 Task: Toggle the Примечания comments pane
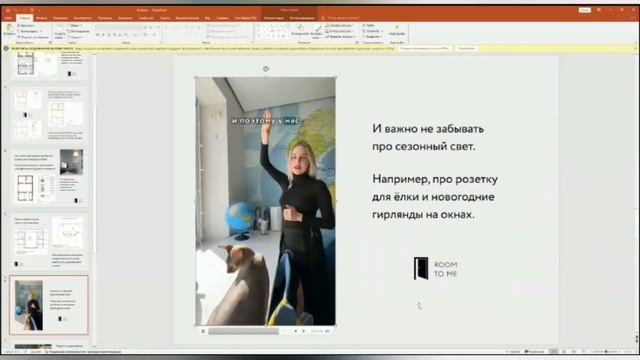(x=535, y=351)
